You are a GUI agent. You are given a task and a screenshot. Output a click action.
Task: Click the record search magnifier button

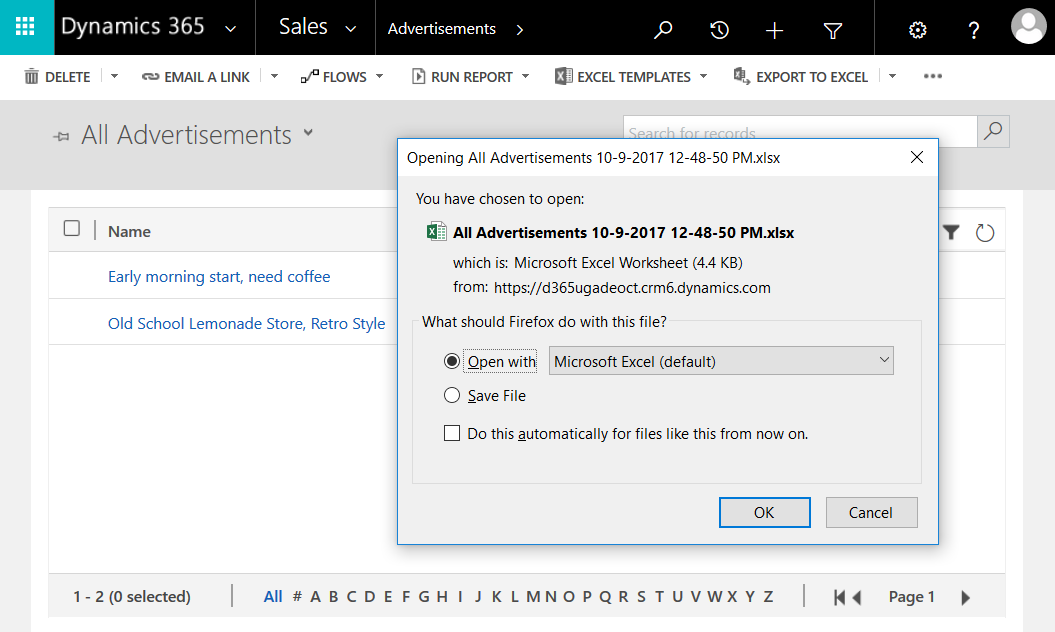(x=993, y=131)
